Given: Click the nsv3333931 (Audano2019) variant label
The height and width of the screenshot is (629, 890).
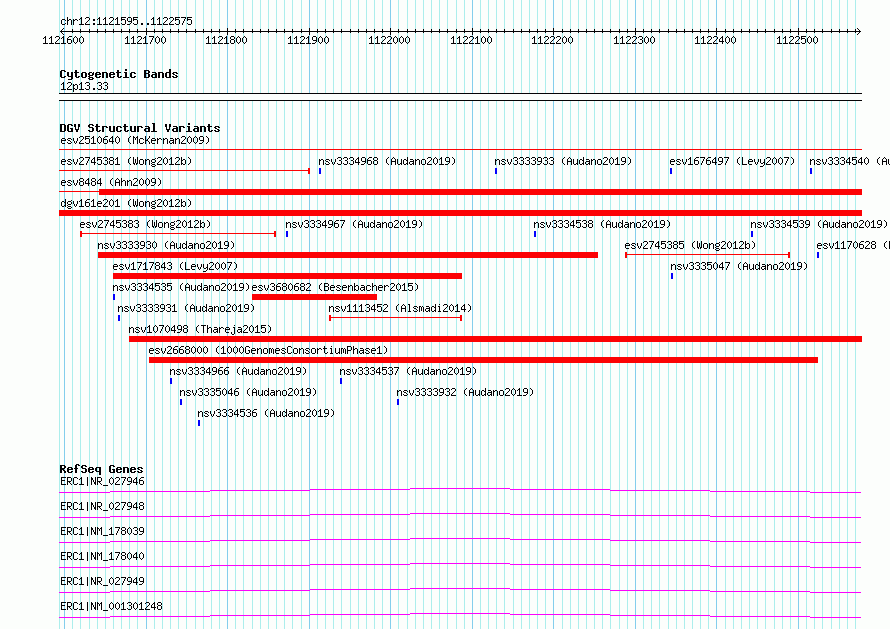Looking at the screenshot, I should pos(186,308).
